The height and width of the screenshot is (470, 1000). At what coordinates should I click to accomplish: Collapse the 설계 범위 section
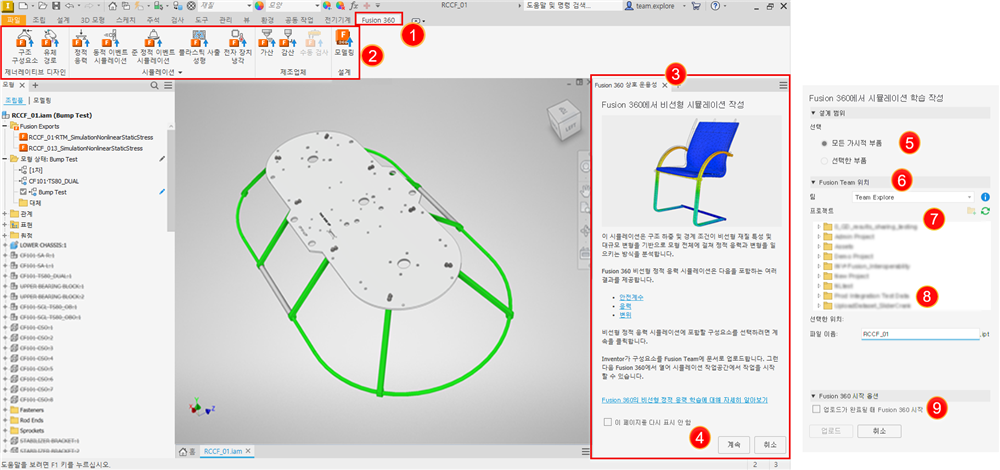click(x=813, y=113)
